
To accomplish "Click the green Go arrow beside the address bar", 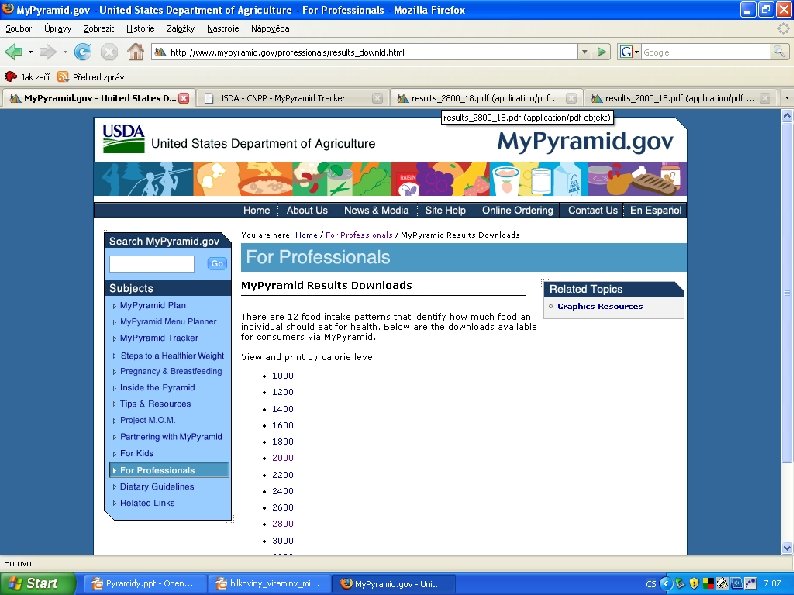I will point(601,52).
